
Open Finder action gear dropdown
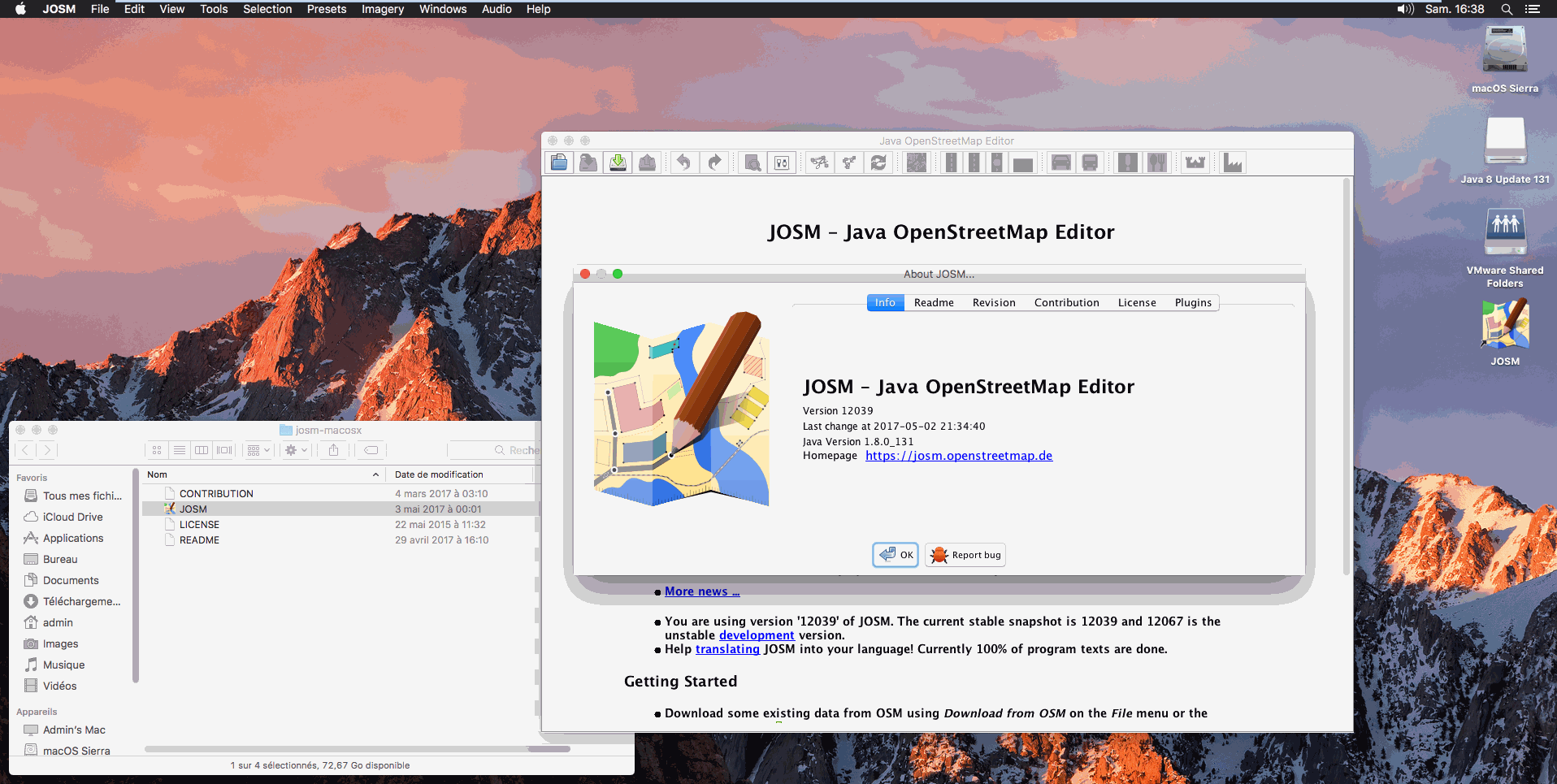coord(296,450)
